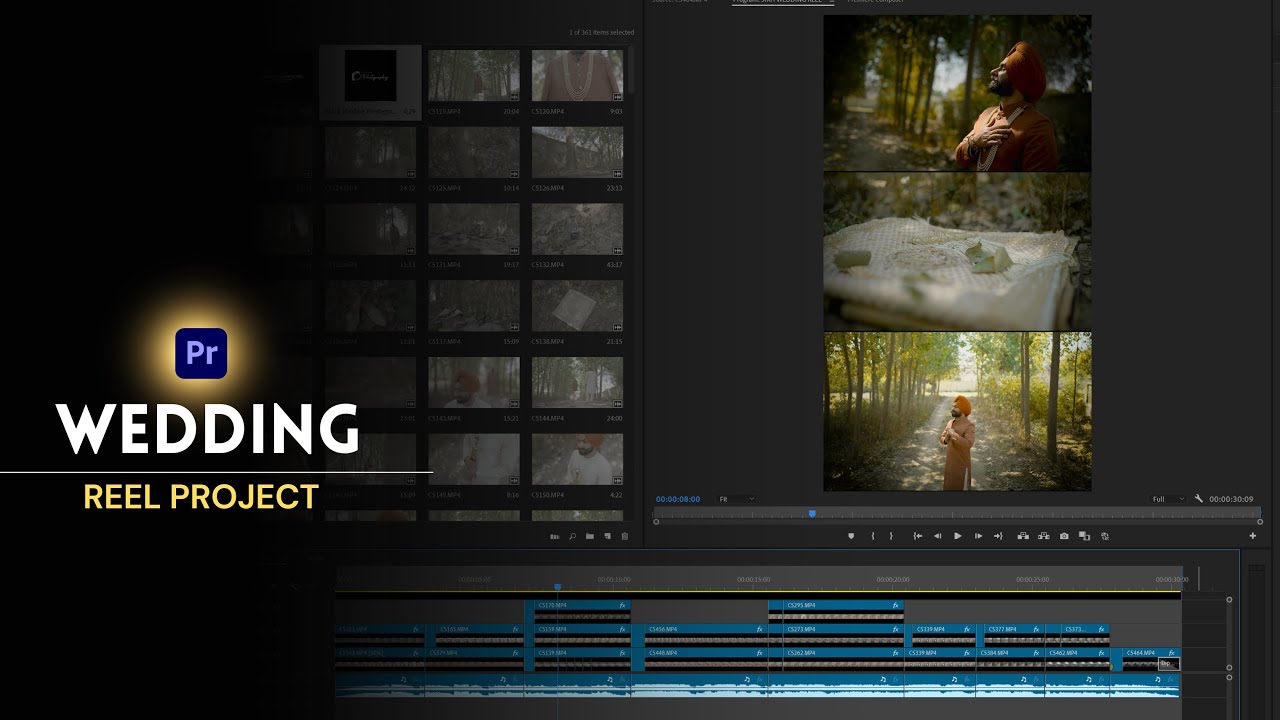Click the 00:00:08:00 playhead timecode
Viewport: 1280px width, 720px height.
678,499
